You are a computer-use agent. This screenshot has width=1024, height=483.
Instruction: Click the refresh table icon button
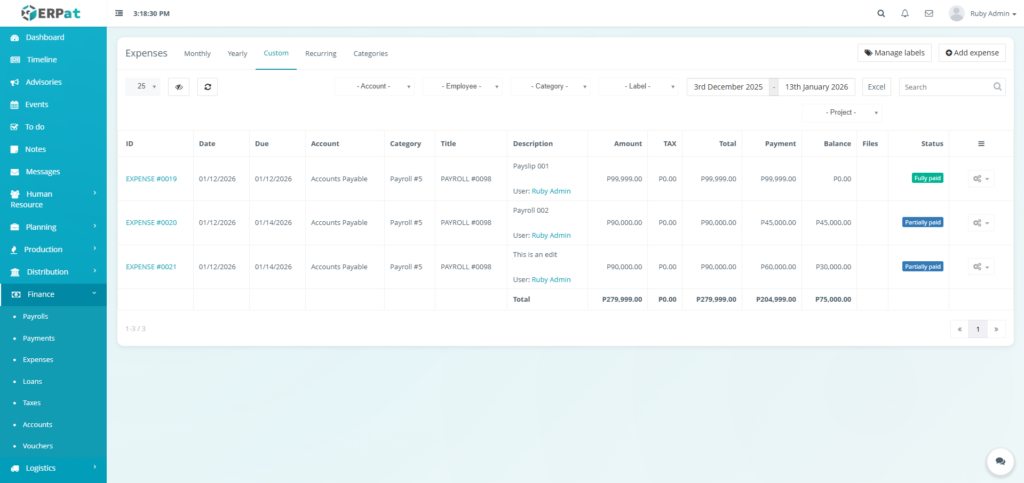[x=207, y=87]
